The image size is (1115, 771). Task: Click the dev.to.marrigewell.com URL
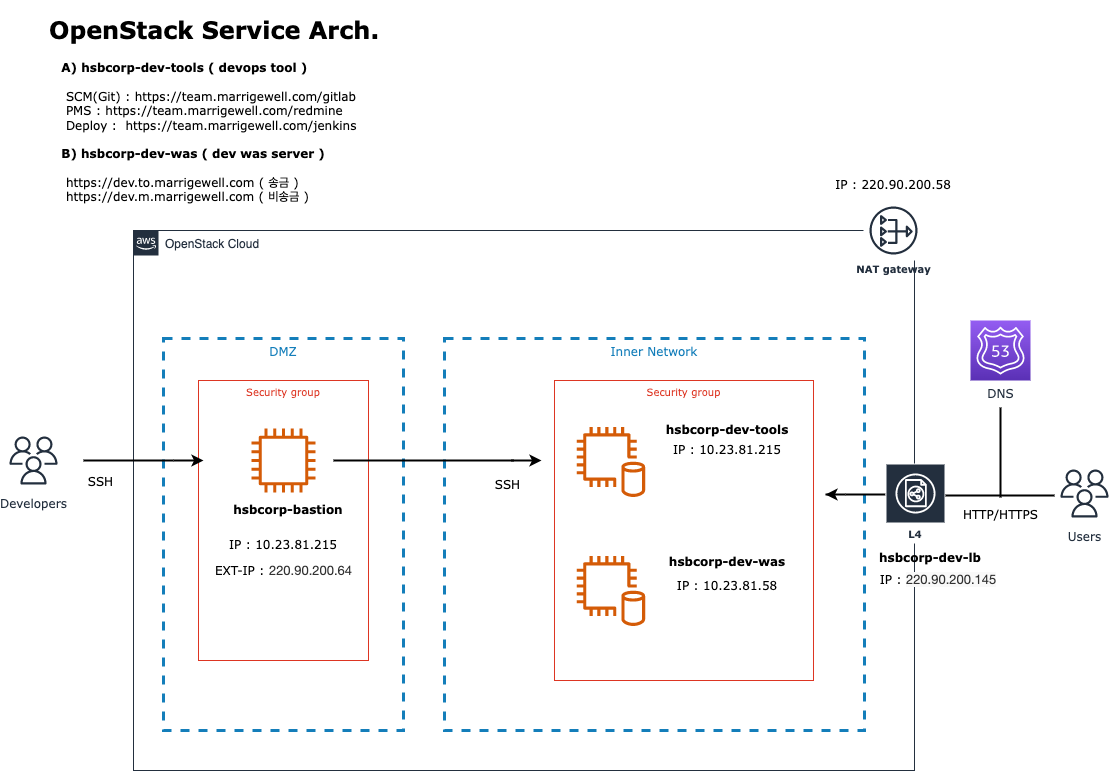tap(160, 183)
